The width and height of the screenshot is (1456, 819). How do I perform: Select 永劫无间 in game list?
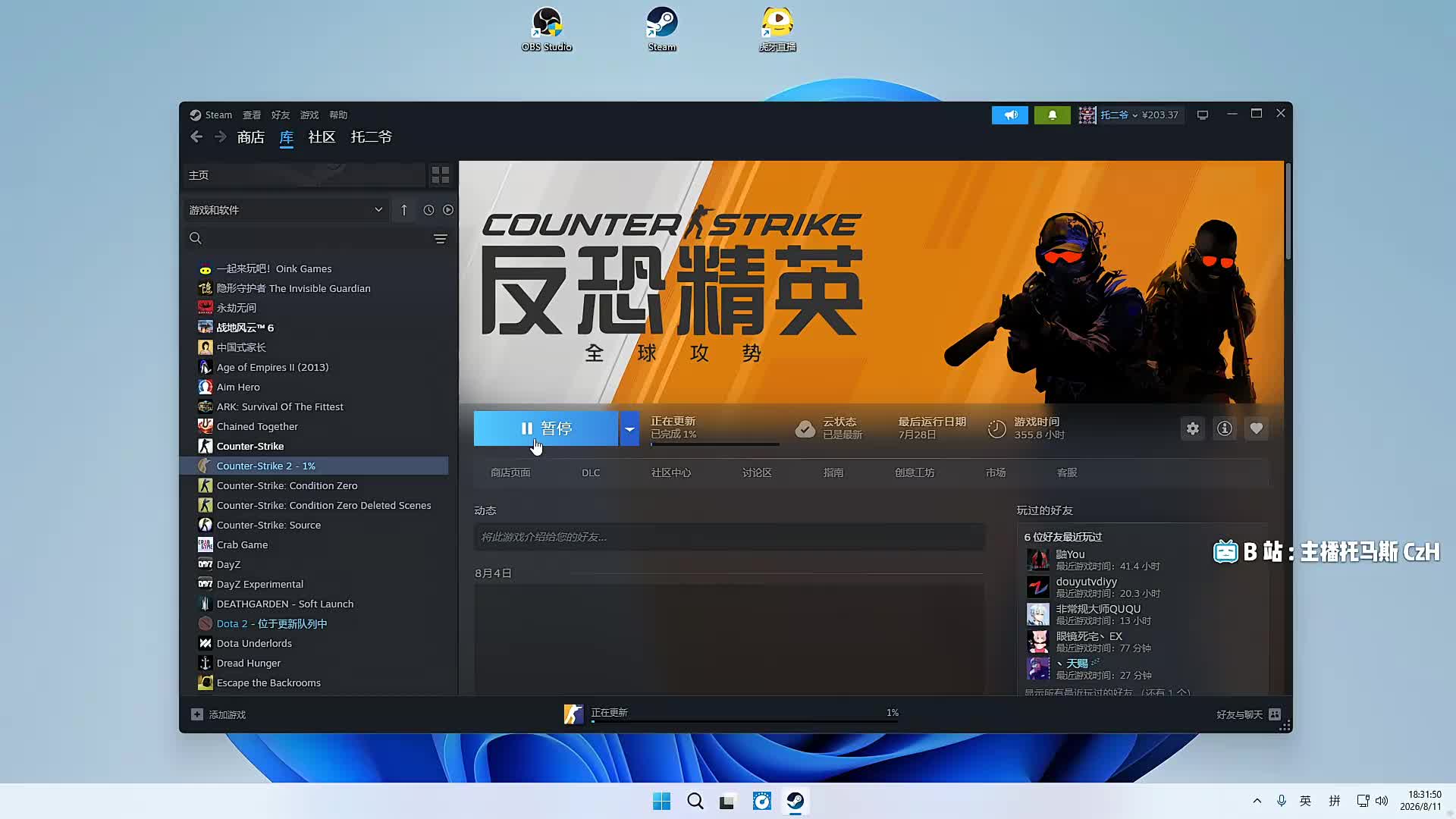315,308
